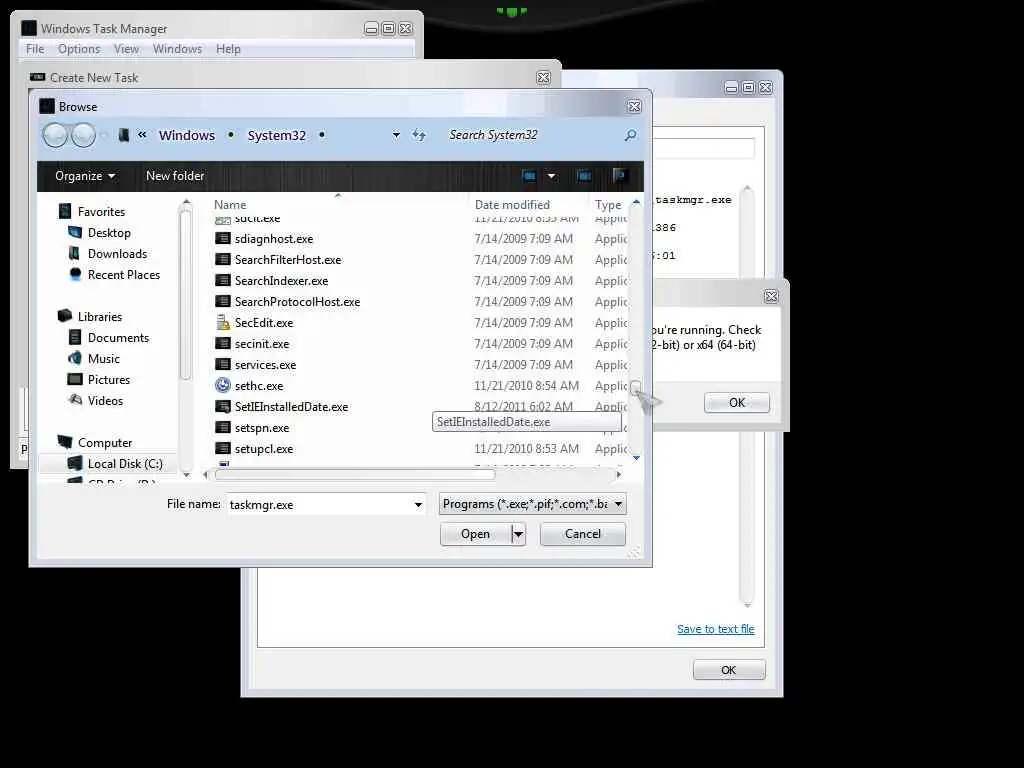Click the help icon in Browse toolbar
Screen dimensions: 1024x768
click(x=620, y=175)
